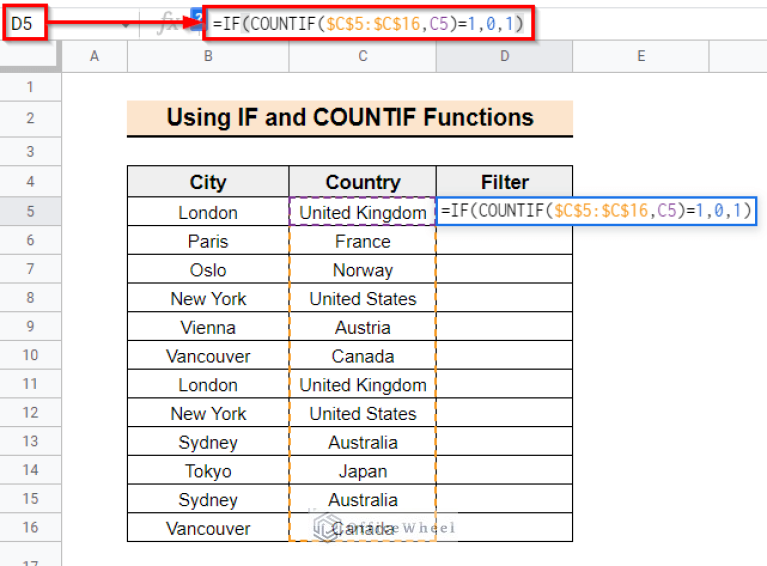
Task: Select column A header
Action: point(94,57)
